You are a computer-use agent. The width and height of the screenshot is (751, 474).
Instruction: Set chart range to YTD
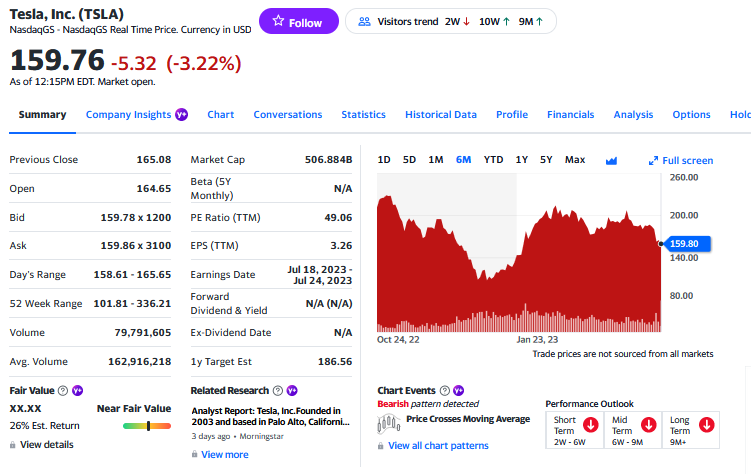click(x=493, y=160)
